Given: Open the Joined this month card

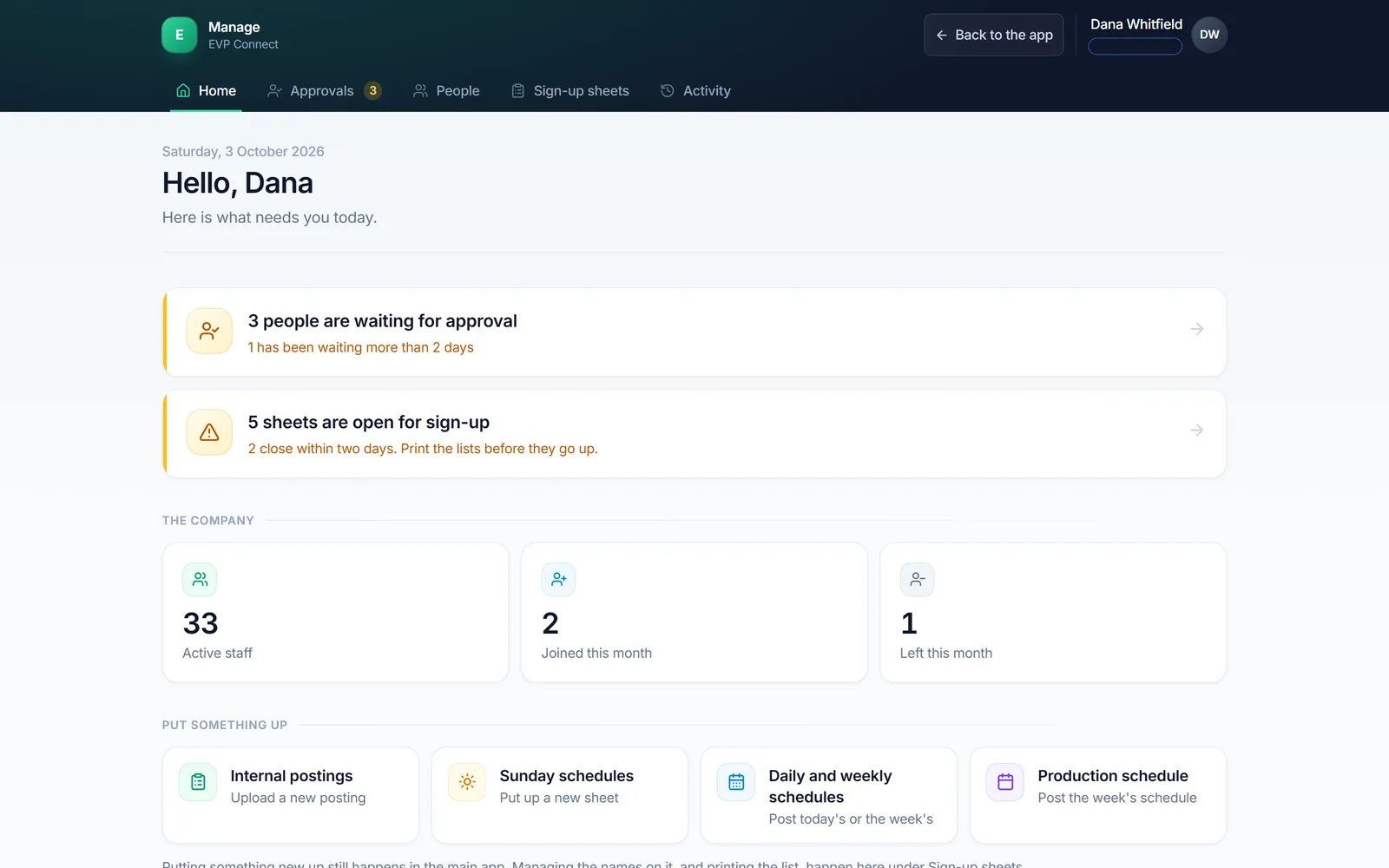Looking at the screenshot, I should [694, 613].
